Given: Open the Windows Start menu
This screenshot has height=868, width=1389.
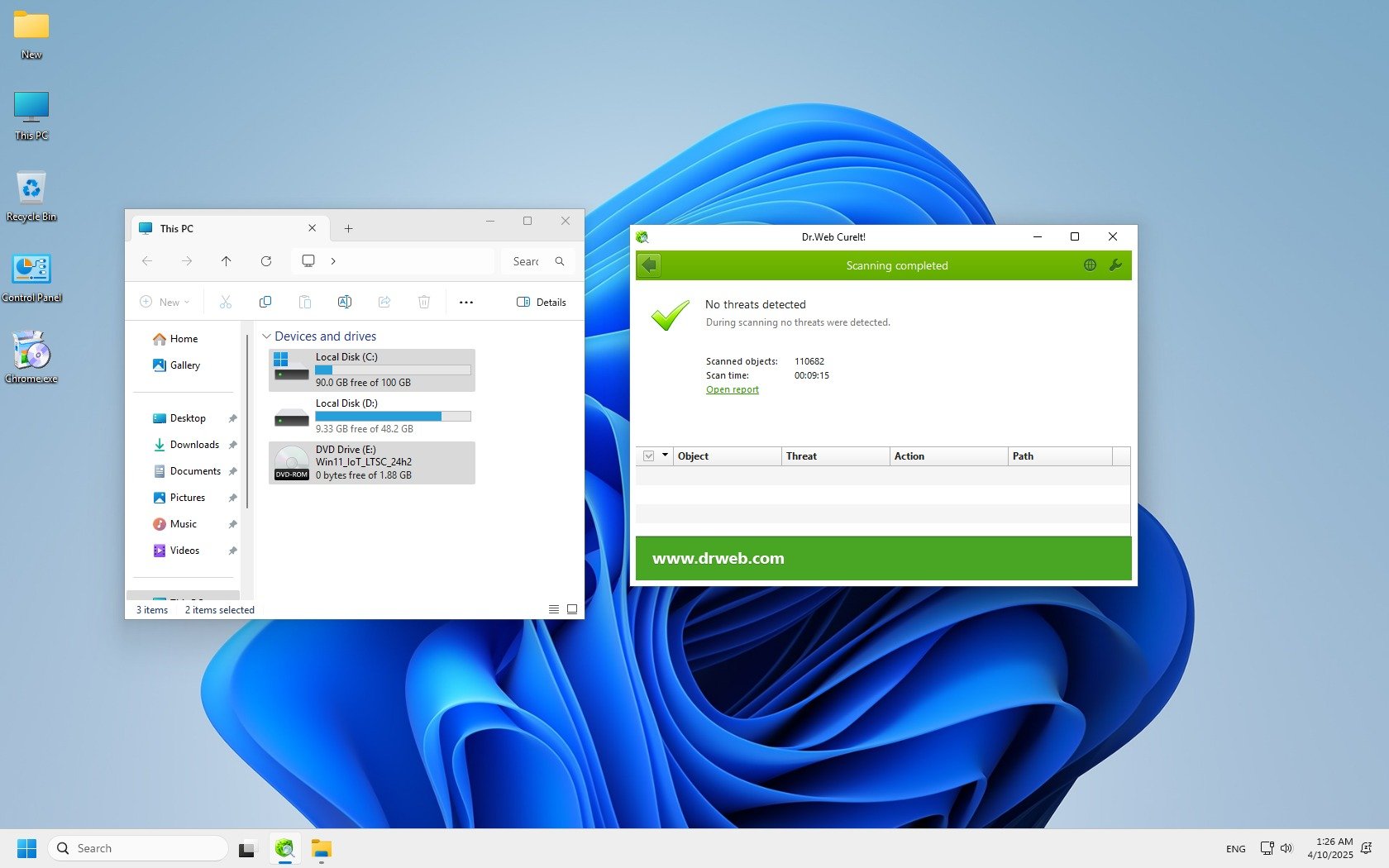Looking at the screenshot, I should point(27,848).
